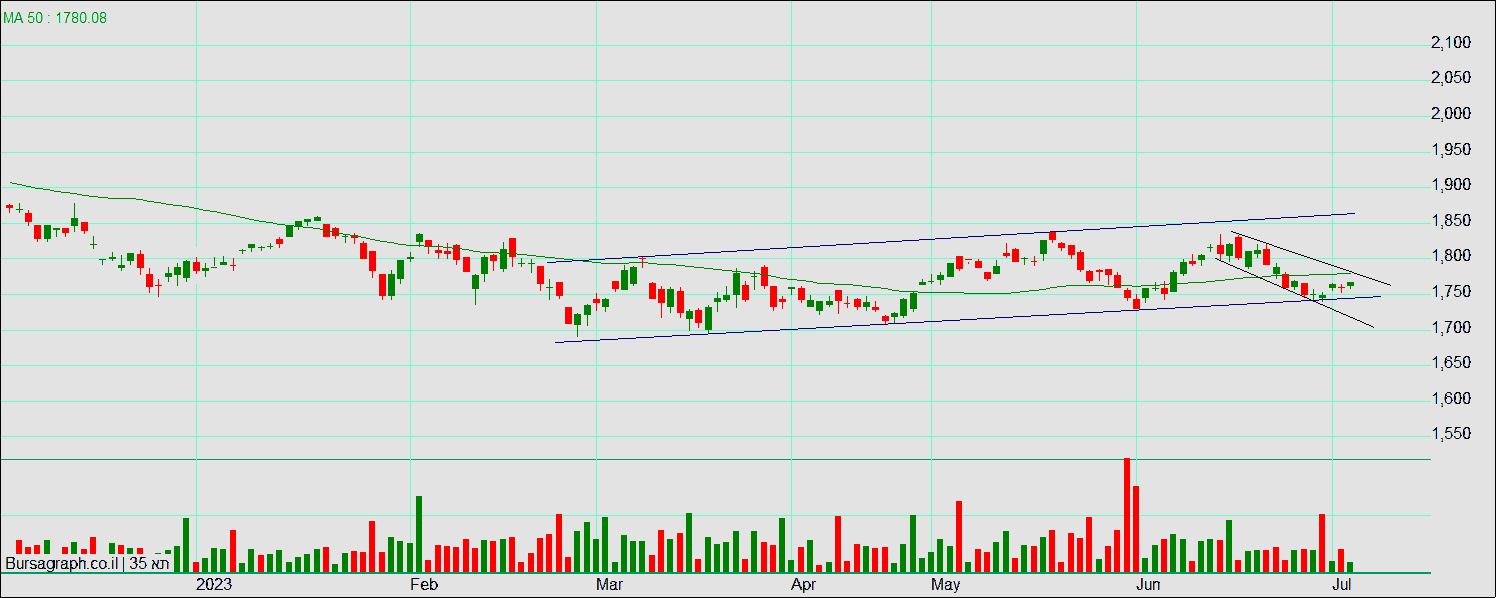1496x598 pixels.
Task: Select the 2023 date axis label
Action: (x=215, y=584)
